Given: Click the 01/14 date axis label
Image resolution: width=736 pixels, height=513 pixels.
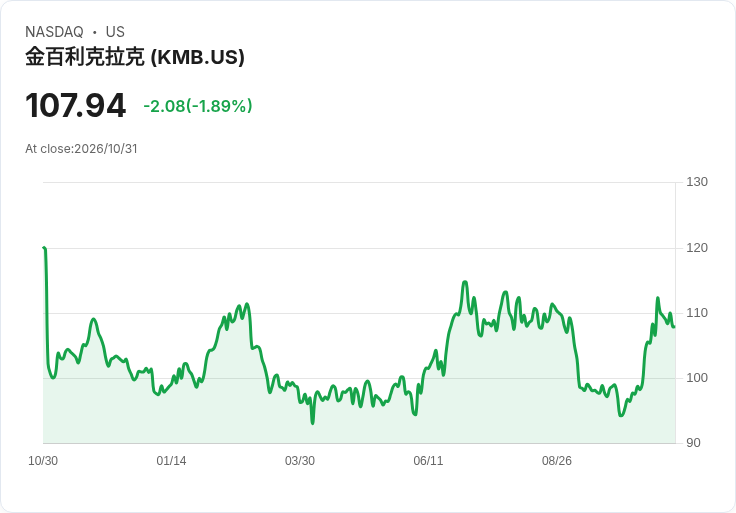Looking at the screenshot, I should [x=171, y=460].
